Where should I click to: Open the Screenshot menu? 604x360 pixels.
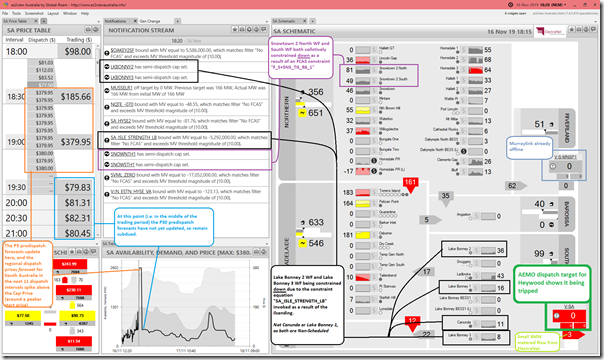coord(34,13)
